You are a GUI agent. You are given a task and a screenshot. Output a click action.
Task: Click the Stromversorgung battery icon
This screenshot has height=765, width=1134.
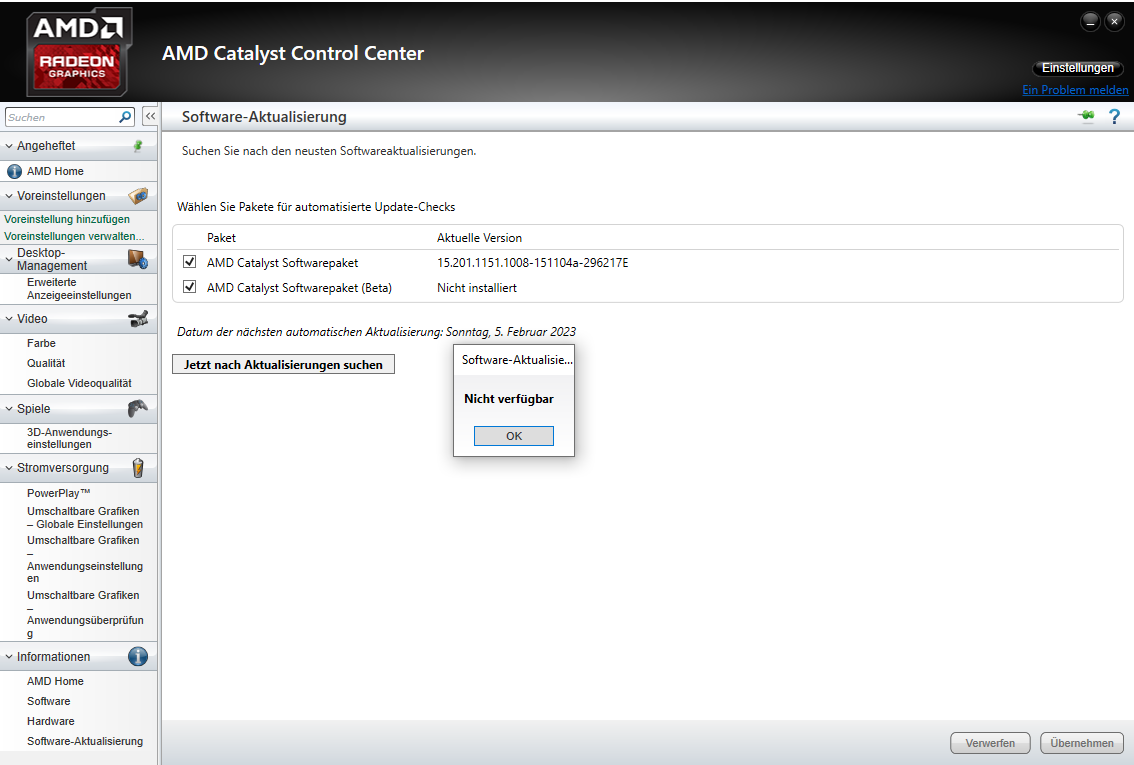[x=138, y=468]
